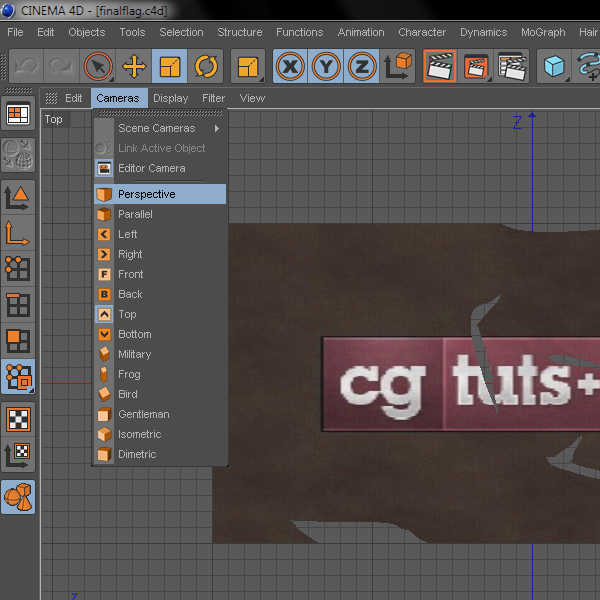Select the Bird projection

pyautogui.click(x=160, y=394)
